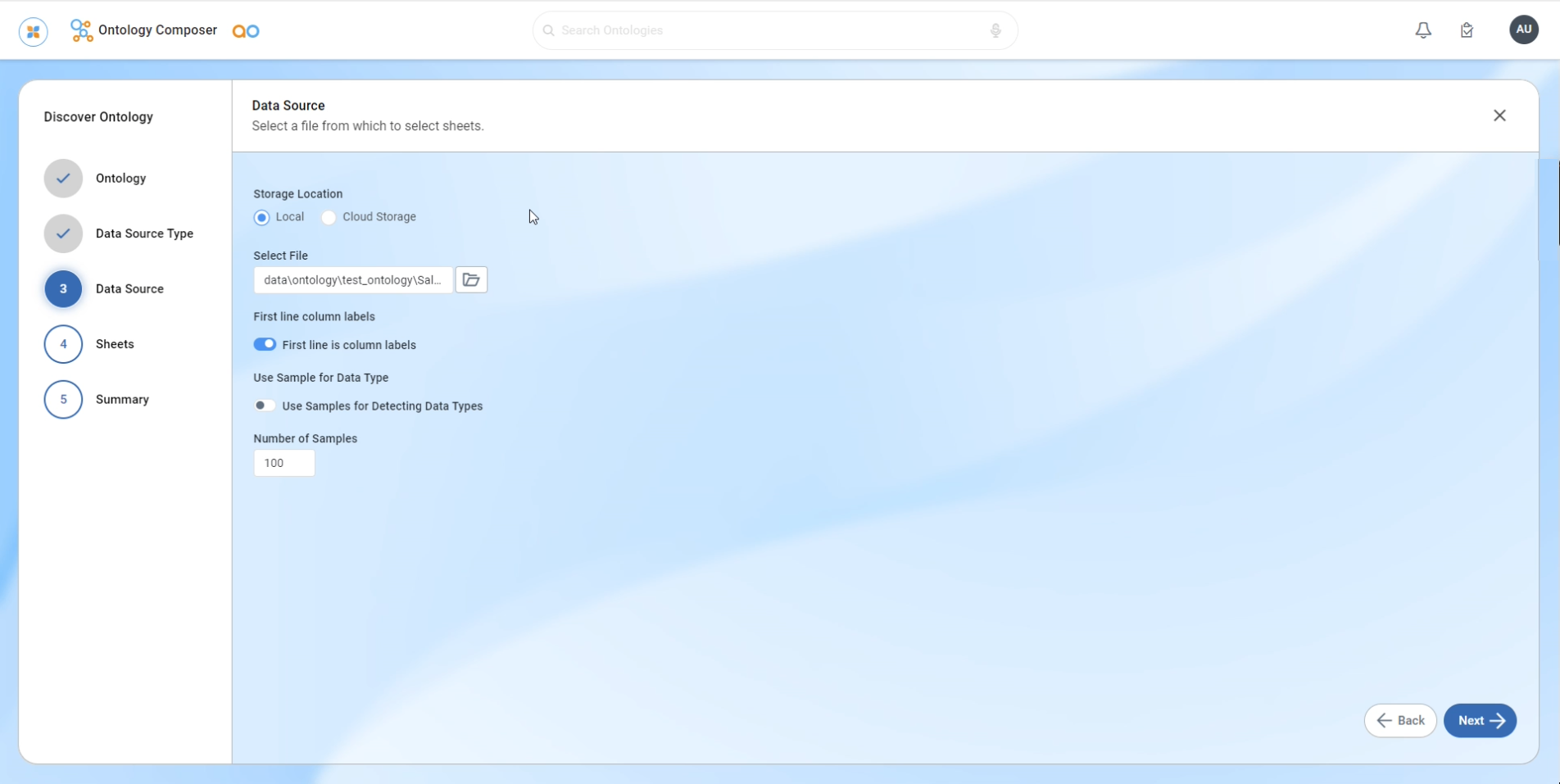Open the clipboard tasks icon
This screenshot has height=784, width=1560.
pyautogui.click(x=1467, y=30)
